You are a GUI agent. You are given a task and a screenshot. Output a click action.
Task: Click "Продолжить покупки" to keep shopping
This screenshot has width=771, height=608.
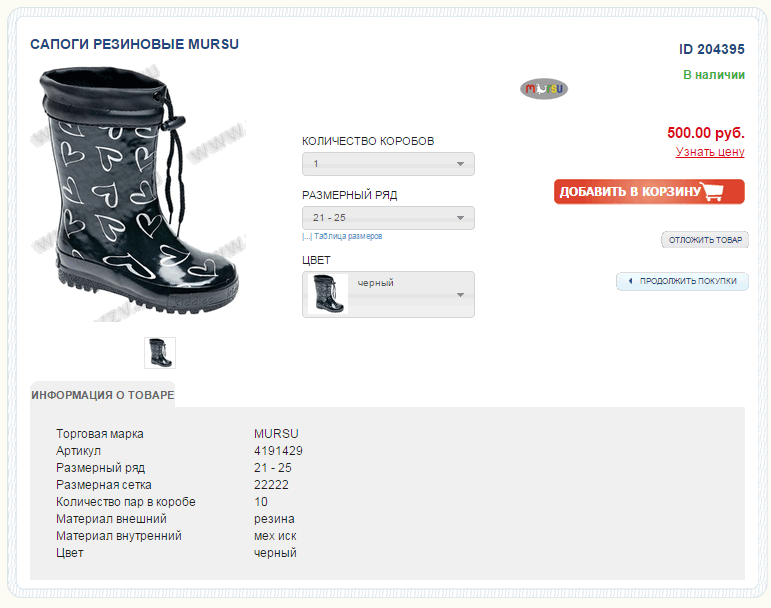coord(688,282)
